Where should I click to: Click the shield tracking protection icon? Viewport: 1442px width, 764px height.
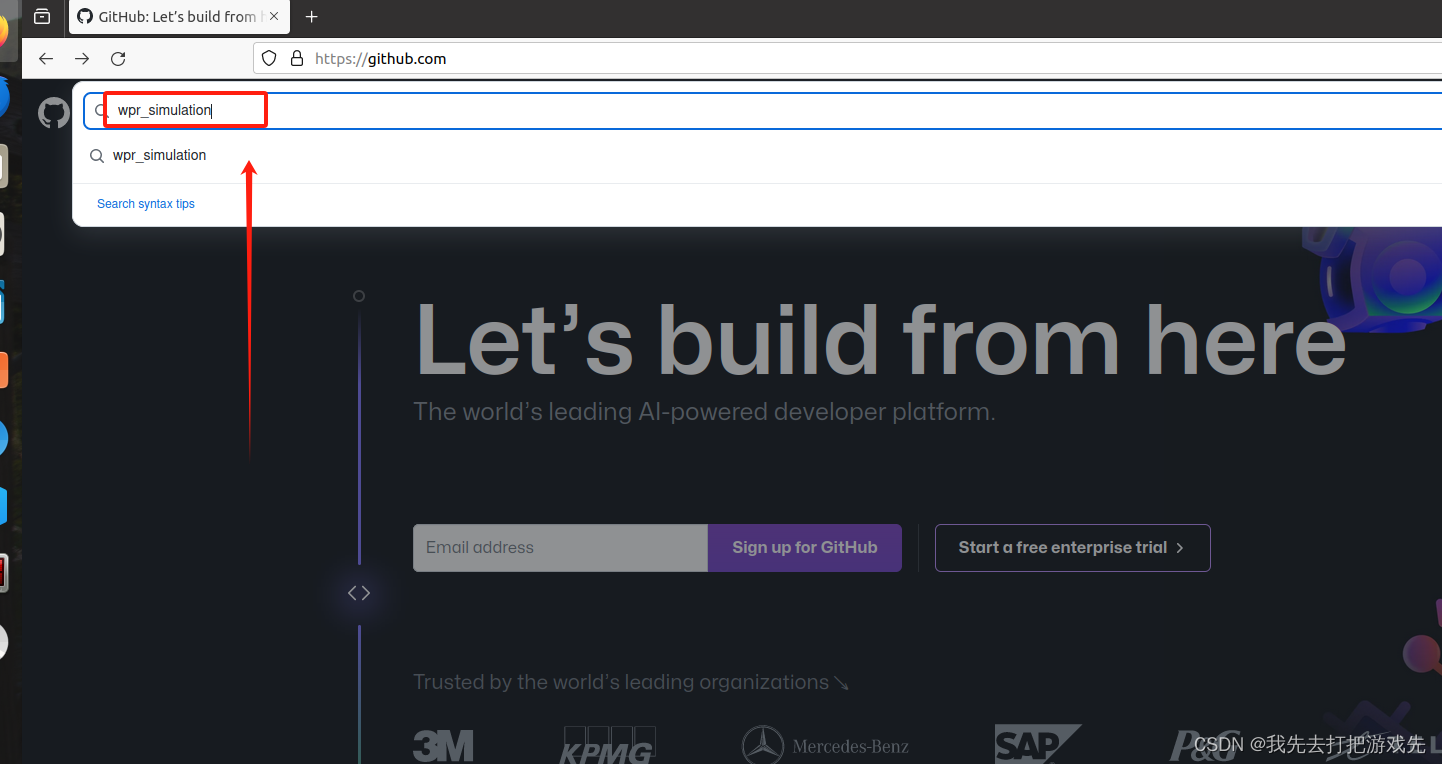[x=268, y=59]
